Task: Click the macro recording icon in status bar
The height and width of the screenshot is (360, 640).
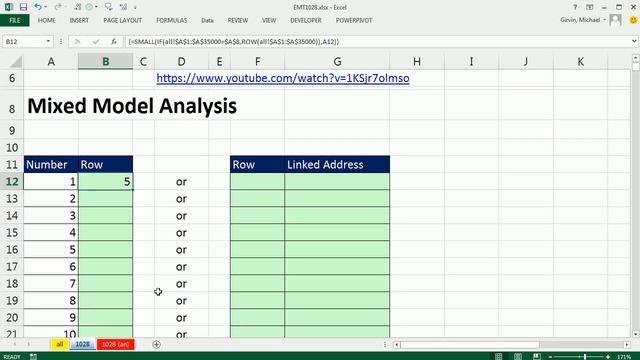Action: pyautogui.click(x=33, y=356)
